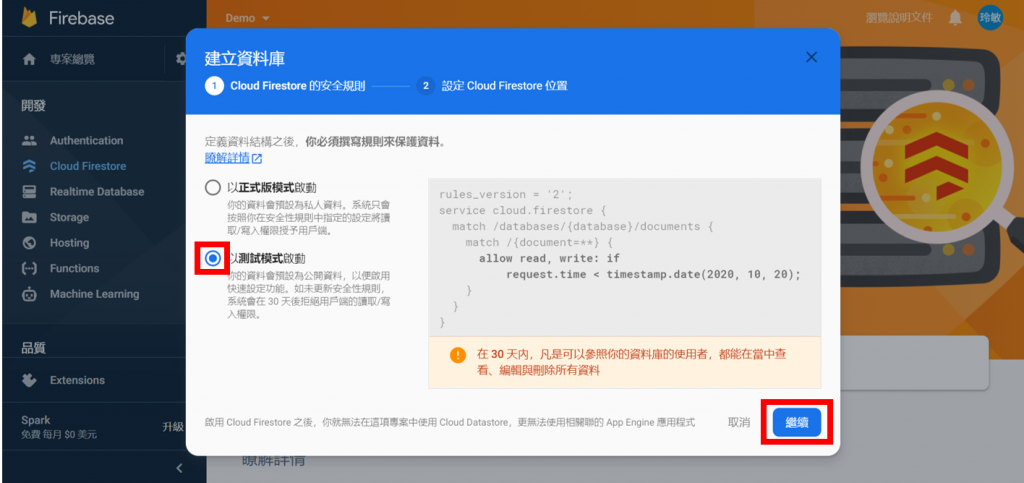Click the 品質 section heading
The image size is (1024, 483).
(x=33, y=348)
